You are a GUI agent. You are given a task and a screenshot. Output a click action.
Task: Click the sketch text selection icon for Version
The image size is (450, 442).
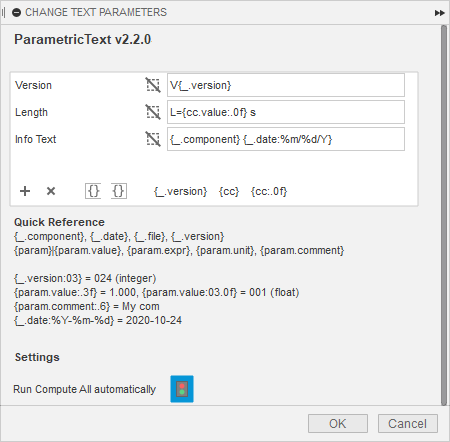153,85
